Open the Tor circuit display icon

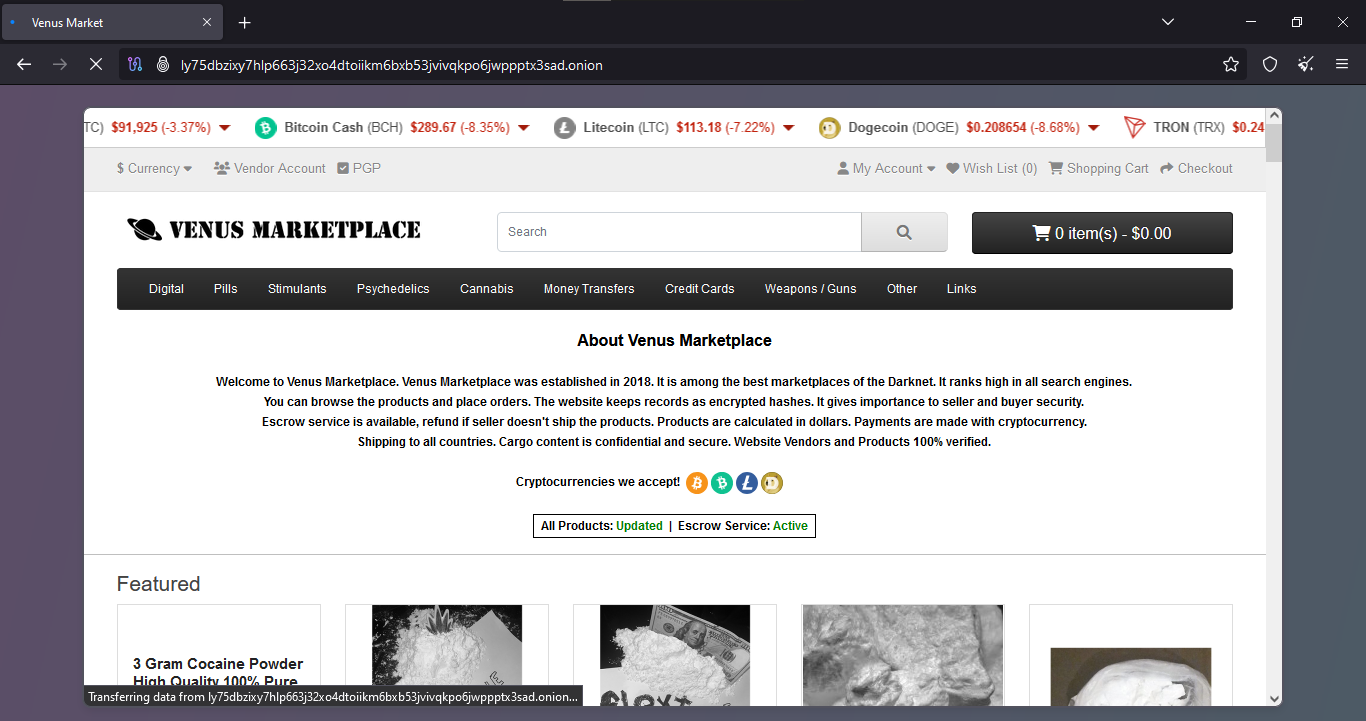pos(136,64)
